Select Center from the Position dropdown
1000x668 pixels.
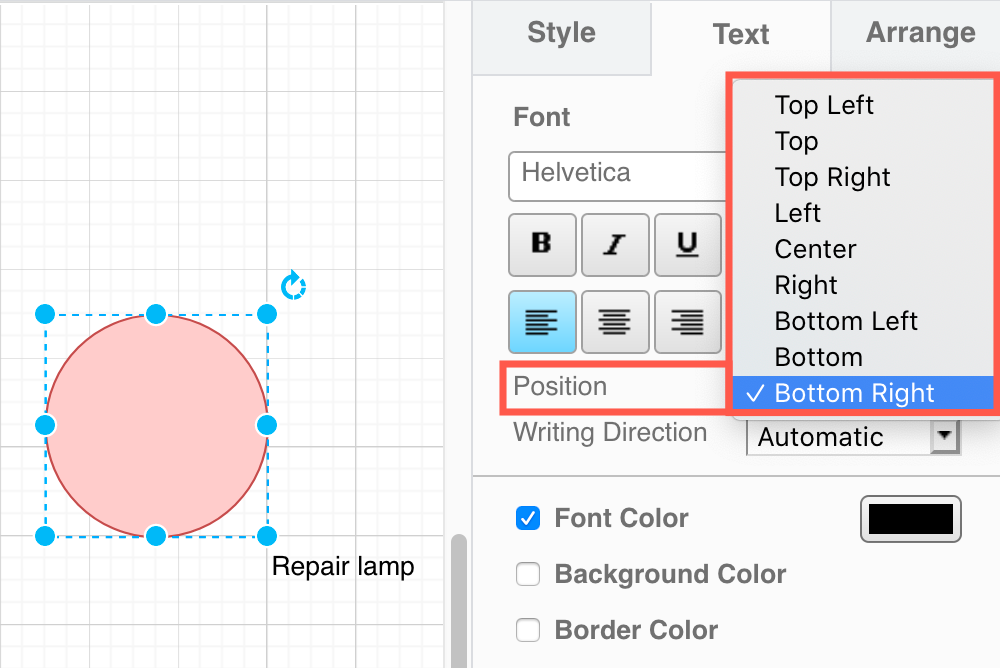(x=814, y=248)
